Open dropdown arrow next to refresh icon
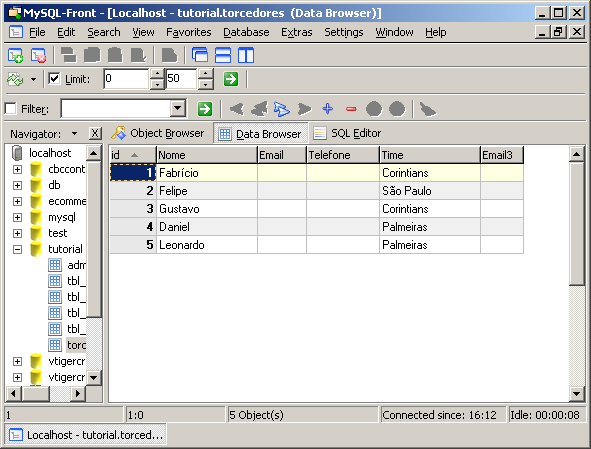The width and height of the screenshot is (591, 449). pyautogui.click(x=34, y=79)
